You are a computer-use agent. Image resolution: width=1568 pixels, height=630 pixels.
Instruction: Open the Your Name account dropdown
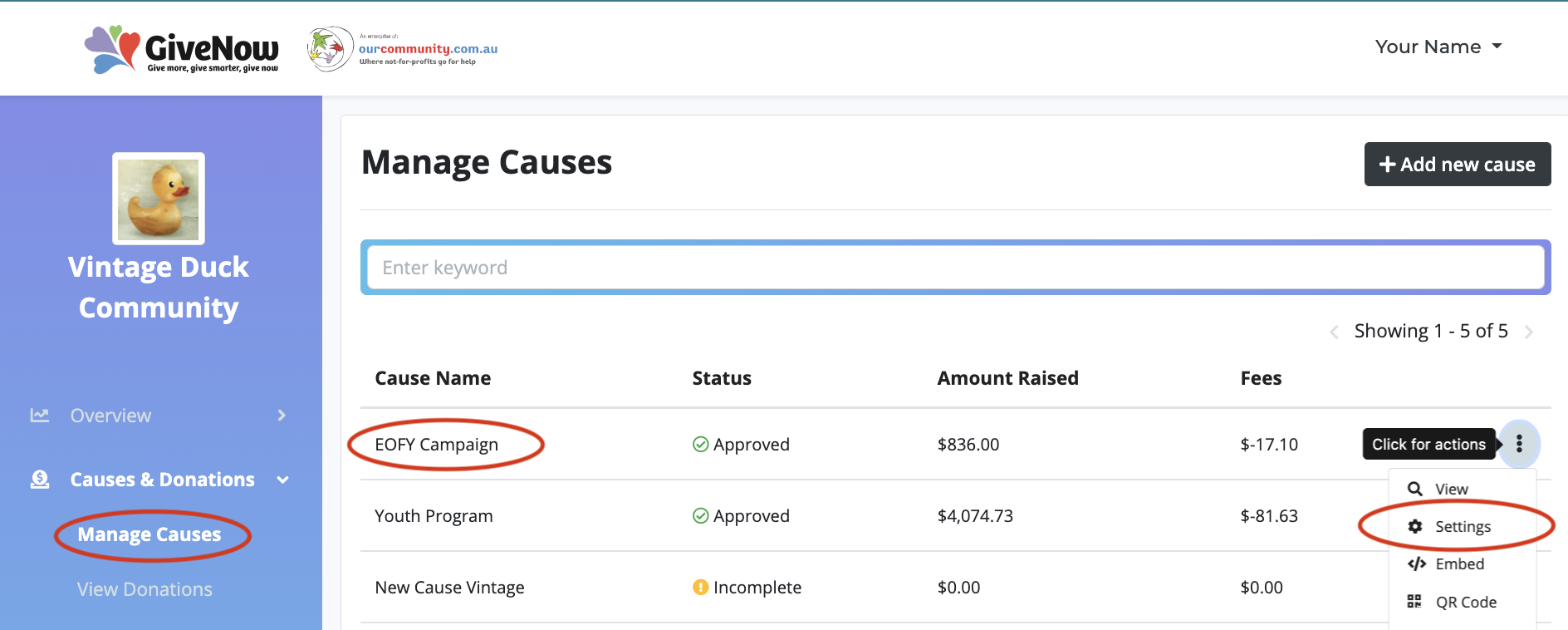click(x=1438, y=47)
